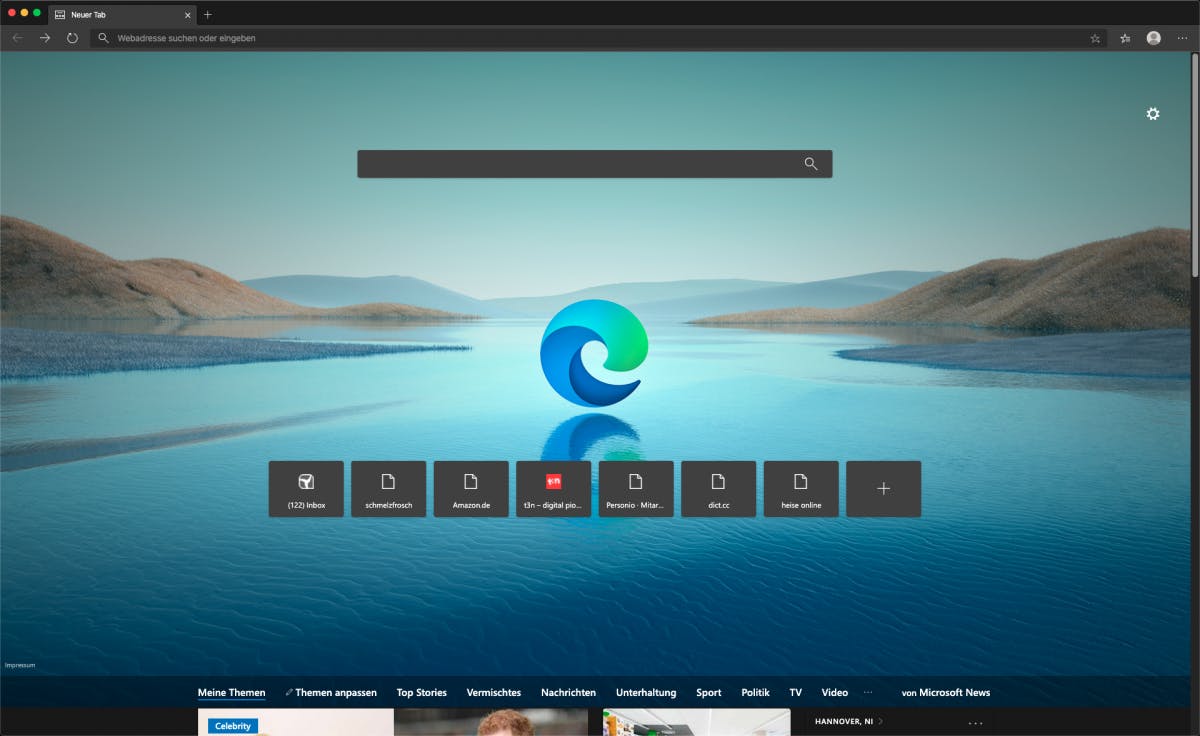Expand more news categories ellipsis
Viewport: 1200px width, 736px height.
point(868,692)
